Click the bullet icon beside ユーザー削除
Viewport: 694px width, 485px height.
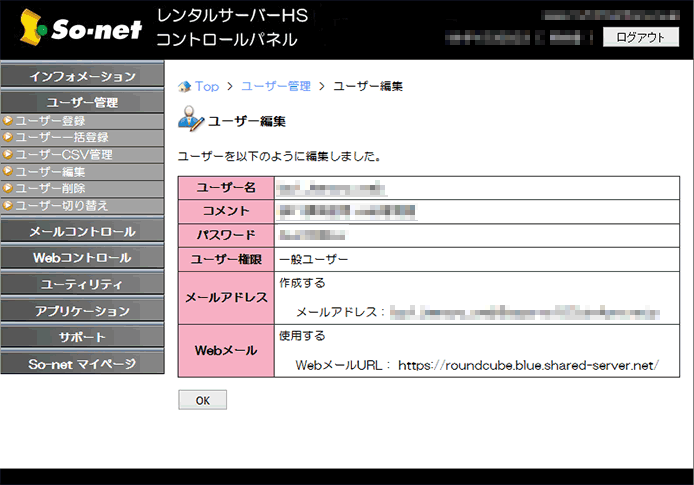8,188
